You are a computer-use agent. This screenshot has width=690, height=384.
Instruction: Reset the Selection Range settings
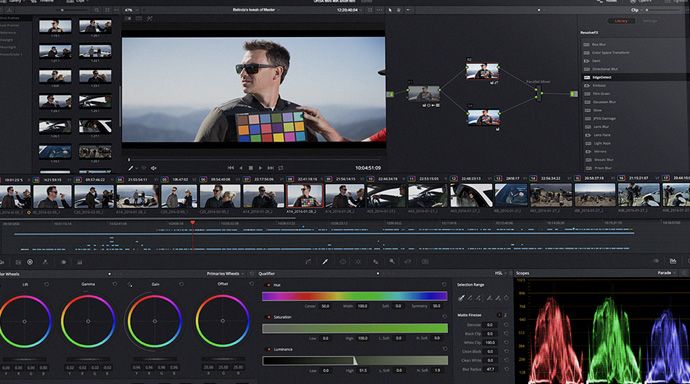click(x=506, y=298)
